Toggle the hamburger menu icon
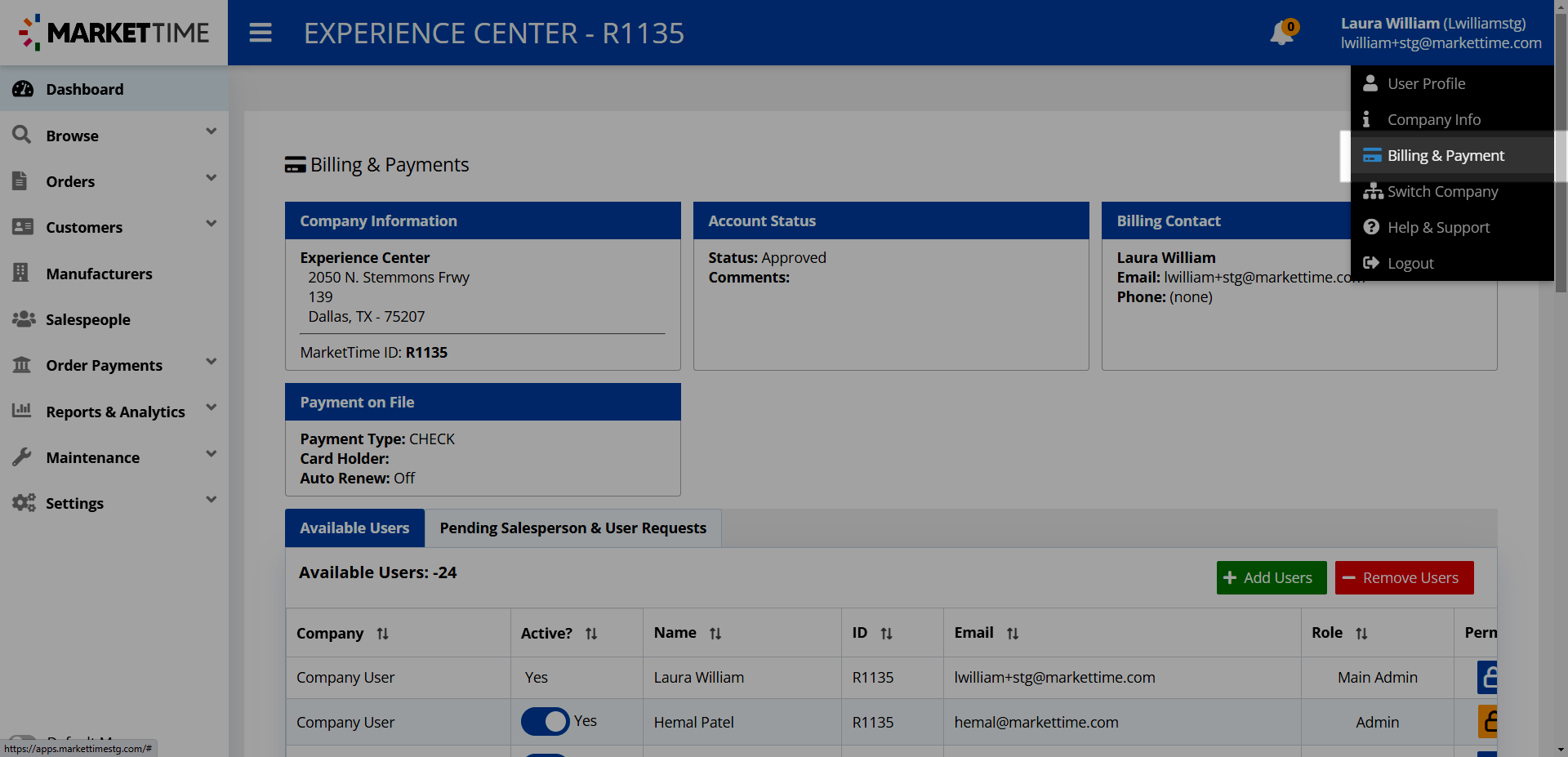The height and width of the screenshot is (757, 1568). (x=261, y=33)
